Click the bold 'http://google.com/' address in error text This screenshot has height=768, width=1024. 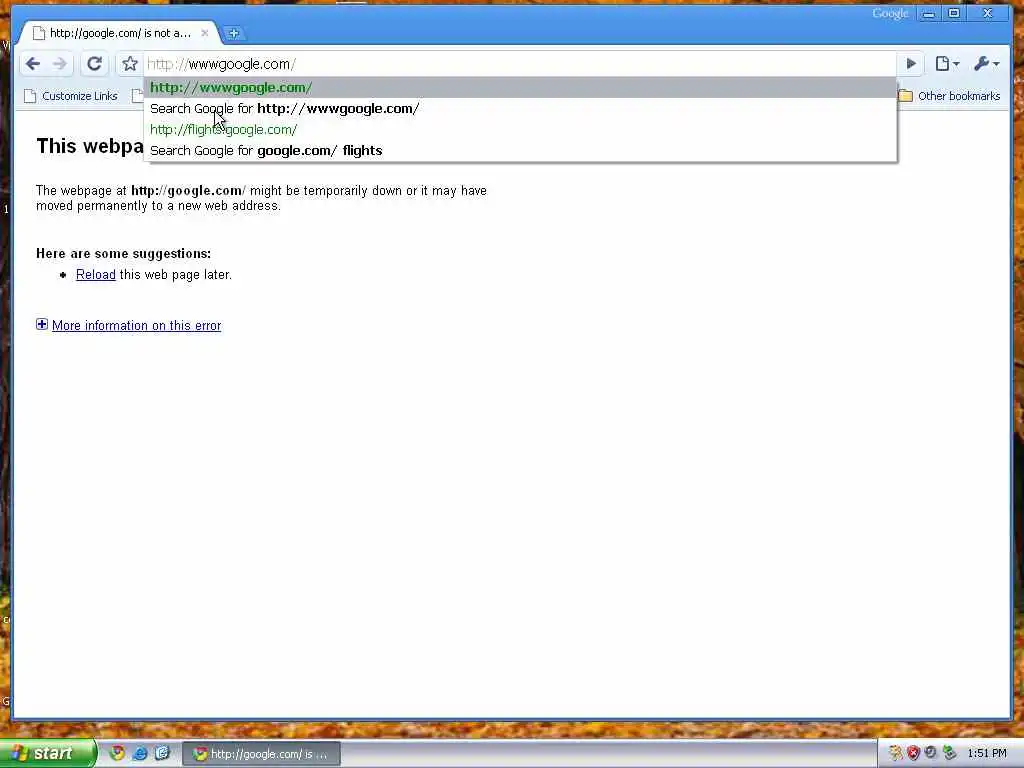[188, 191]
